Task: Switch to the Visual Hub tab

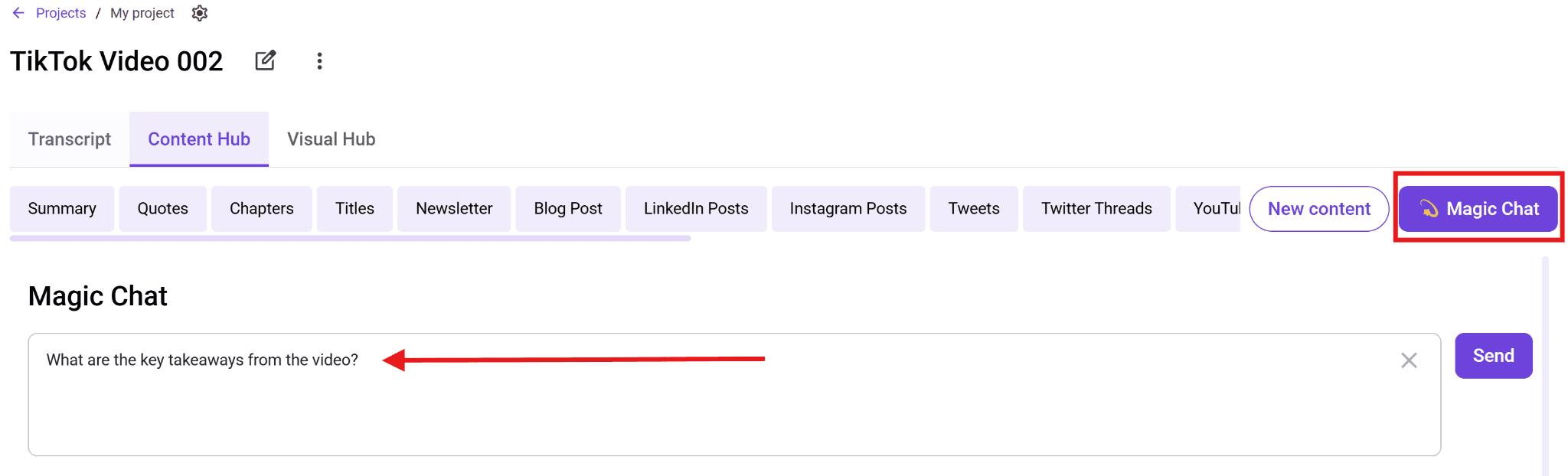Action: (332, 139)
